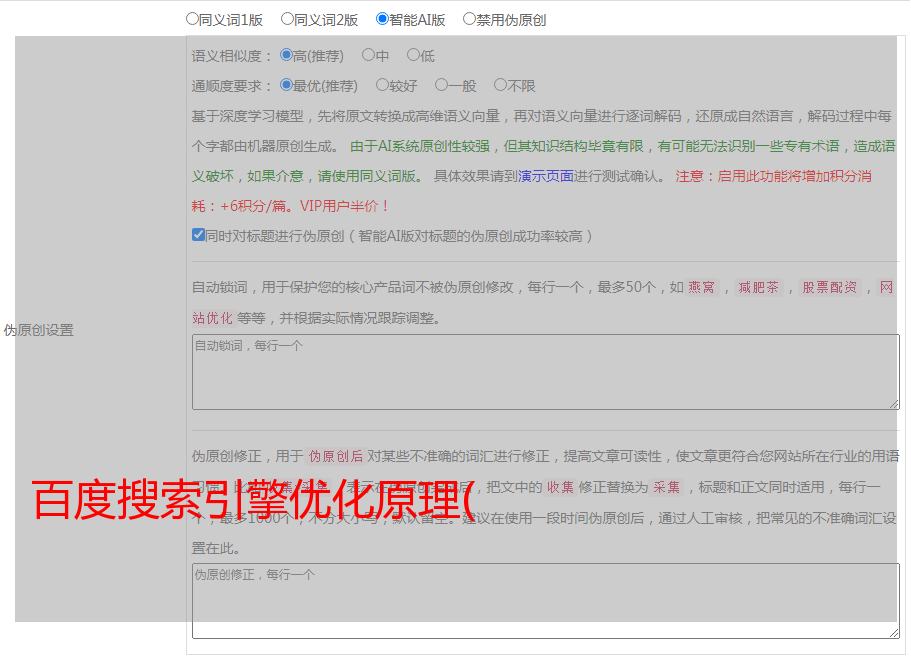The height and width of the screenshot is (658, 911).
Task: Click the 语义相似度 label
Action: [x=232, y=56]
